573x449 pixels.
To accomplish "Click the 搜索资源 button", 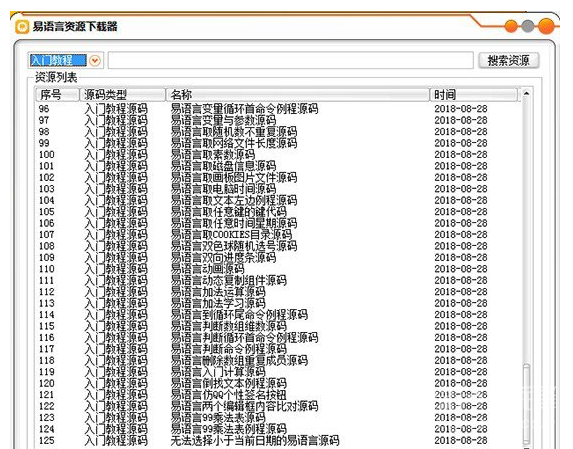I will (x=509, y=60).
